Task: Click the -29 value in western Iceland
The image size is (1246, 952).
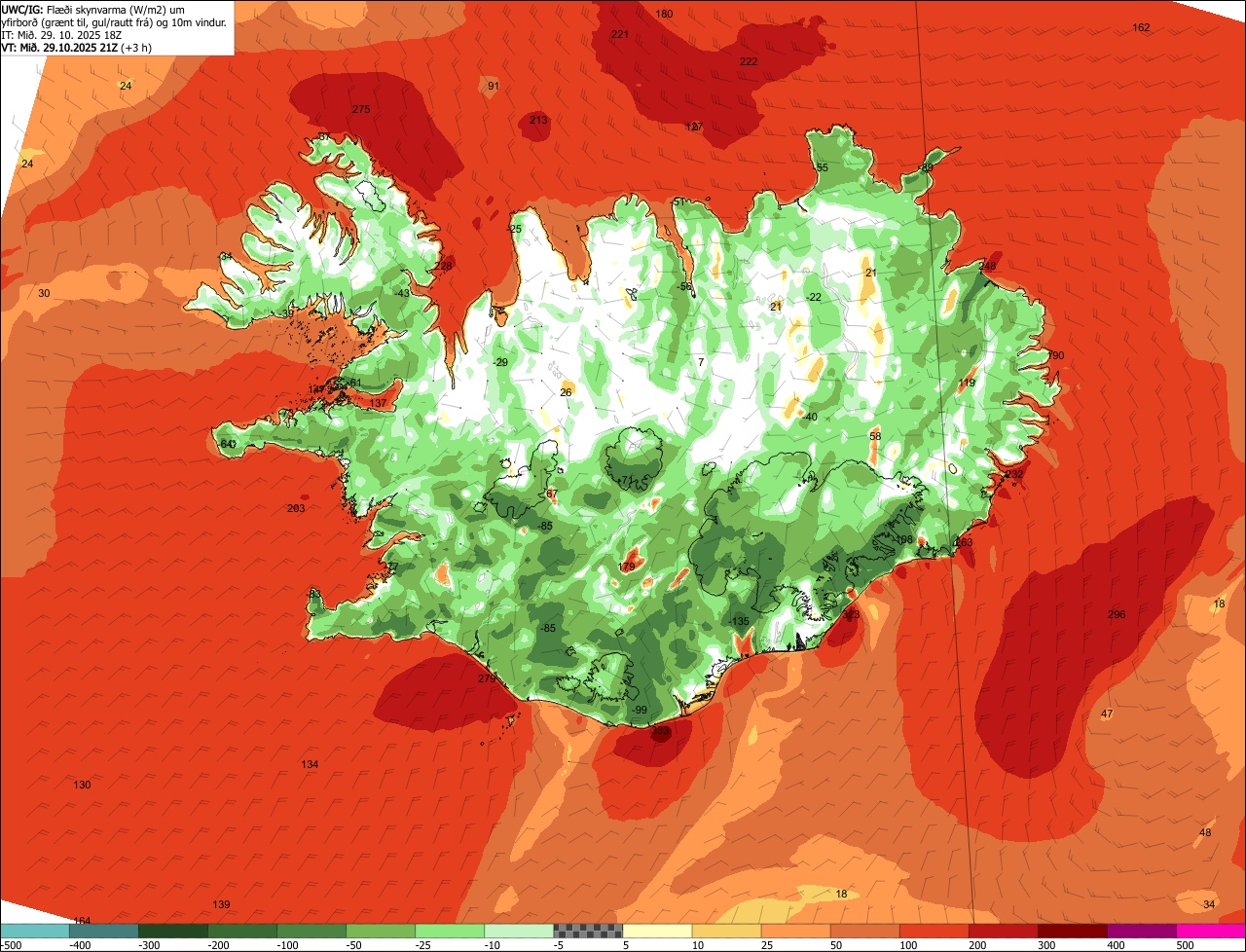Action: pyautogui.click(x=500, y=362)
